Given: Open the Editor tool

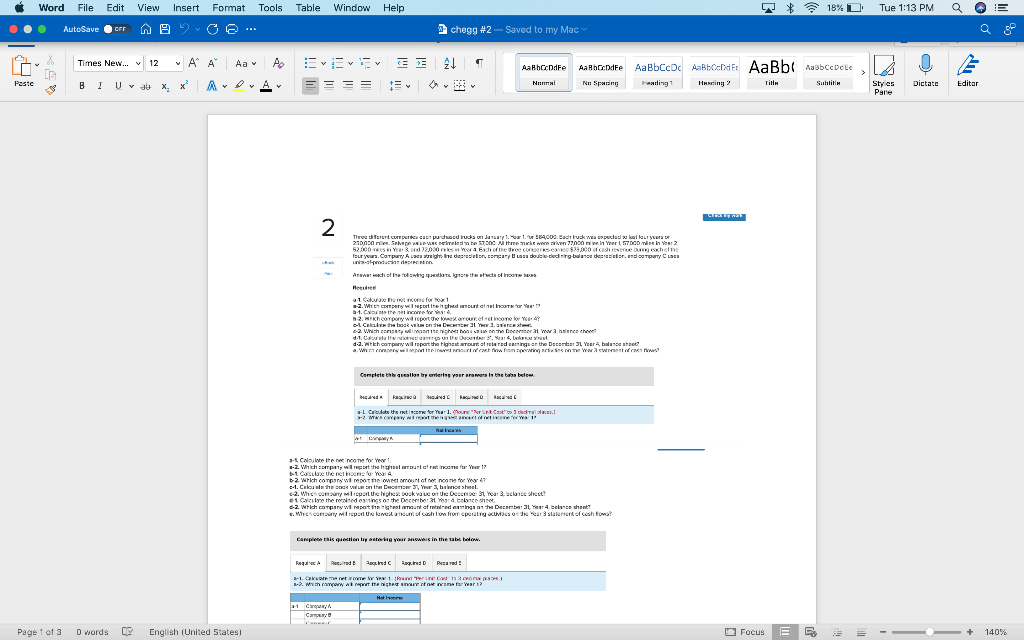Looking at the screenshot, I should [x=968, y=70].
